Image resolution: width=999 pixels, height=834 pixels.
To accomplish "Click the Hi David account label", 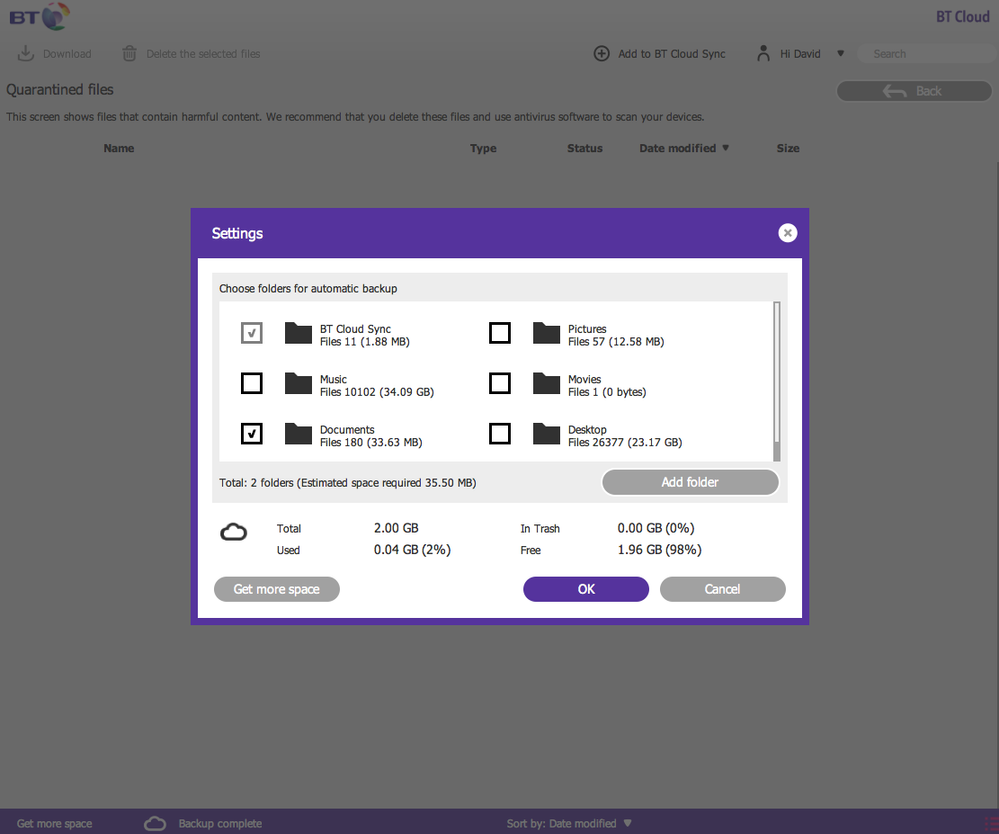I will click(800, 54).
